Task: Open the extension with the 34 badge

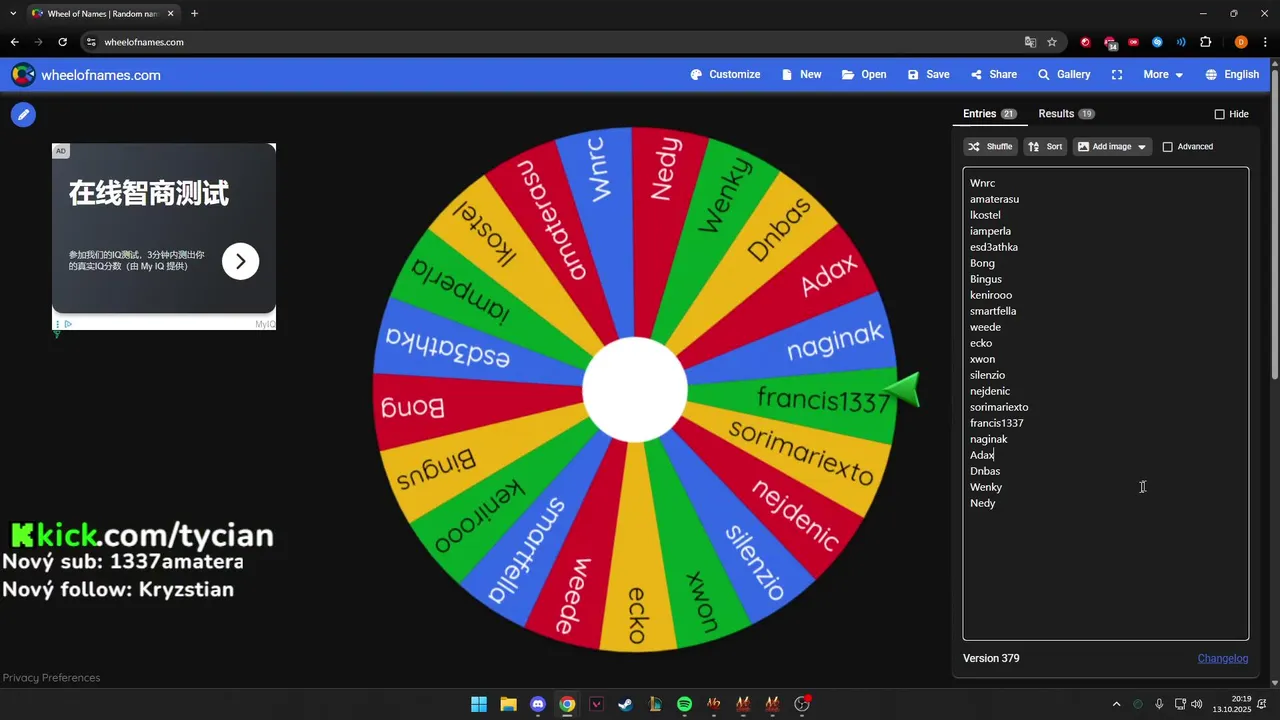Action: tap(1110, 42)
